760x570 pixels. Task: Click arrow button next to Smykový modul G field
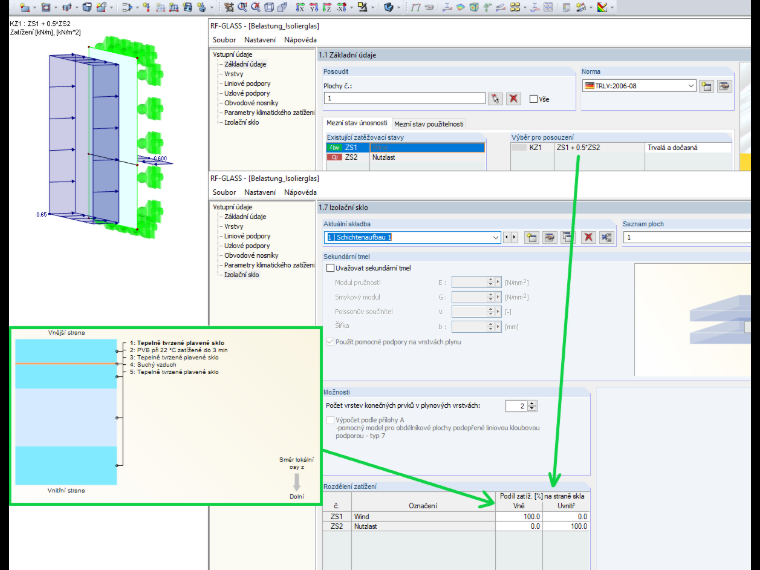click(498, 297)
